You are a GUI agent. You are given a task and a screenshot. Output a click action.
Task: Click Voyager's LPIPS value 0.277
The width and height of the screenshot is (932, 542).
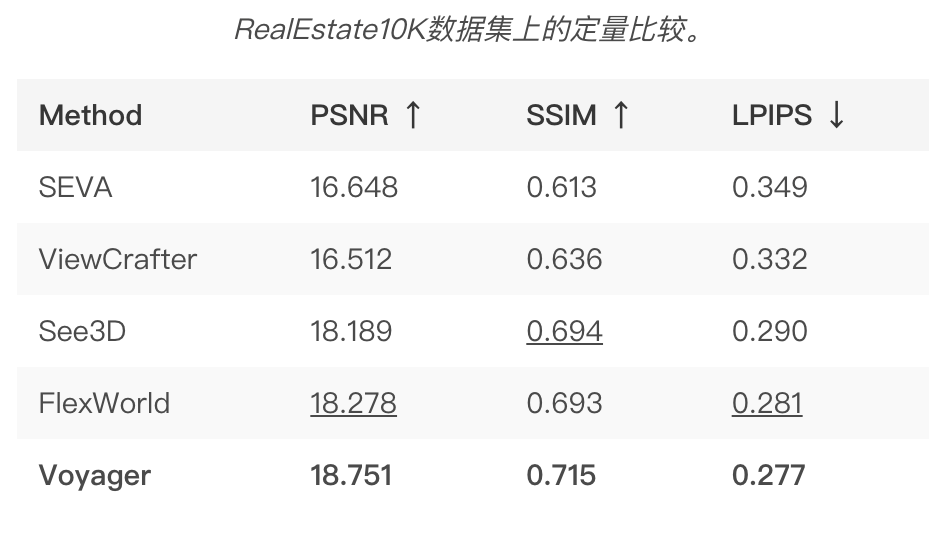(769, 475)
